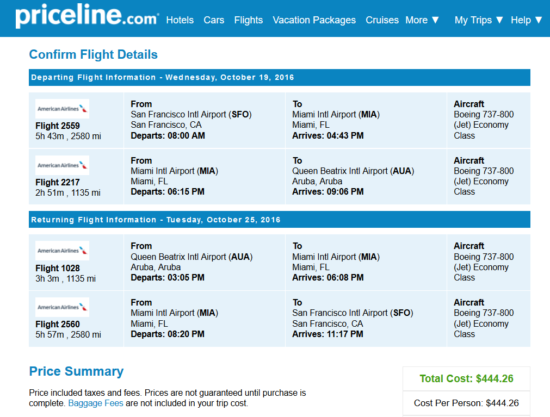Click American Airlines logo for Flight 2559

62,109
